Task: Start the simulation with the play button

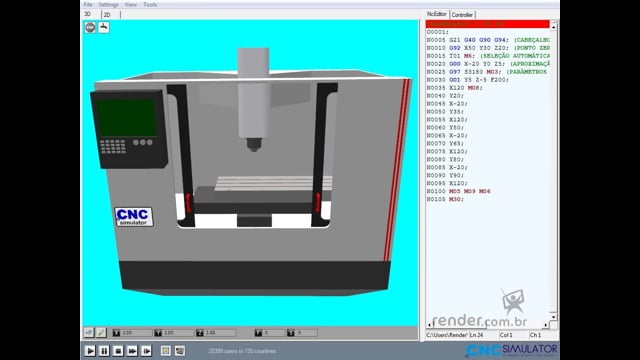Action: [90, 351]
